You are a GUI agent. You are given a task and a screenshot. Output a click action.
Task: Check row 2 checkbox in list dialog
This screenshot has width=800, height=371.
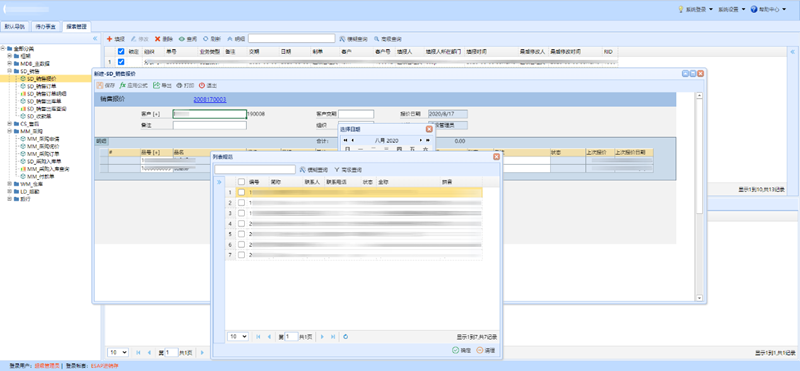pyautogui.click(x=241, y=203)
